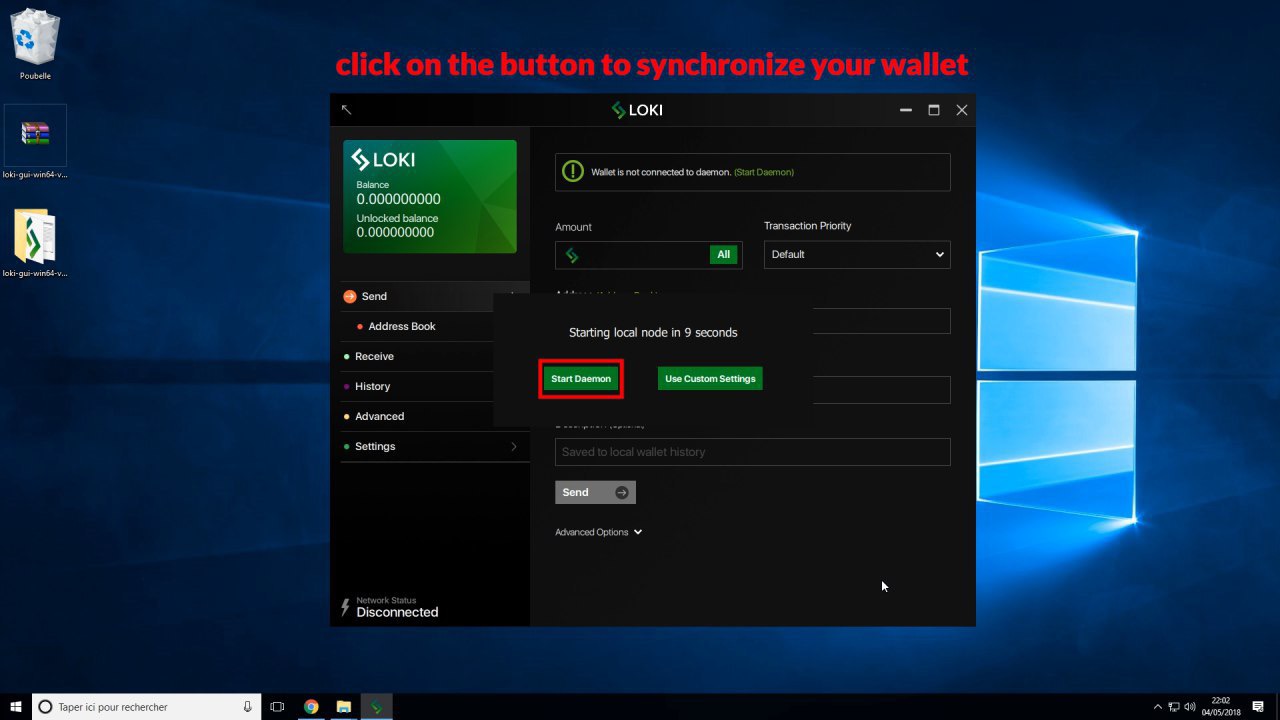Click the arrow icon in Loki's top-left corner
The height and width of the screenshot is (720, 1280).
click(346, 110)
